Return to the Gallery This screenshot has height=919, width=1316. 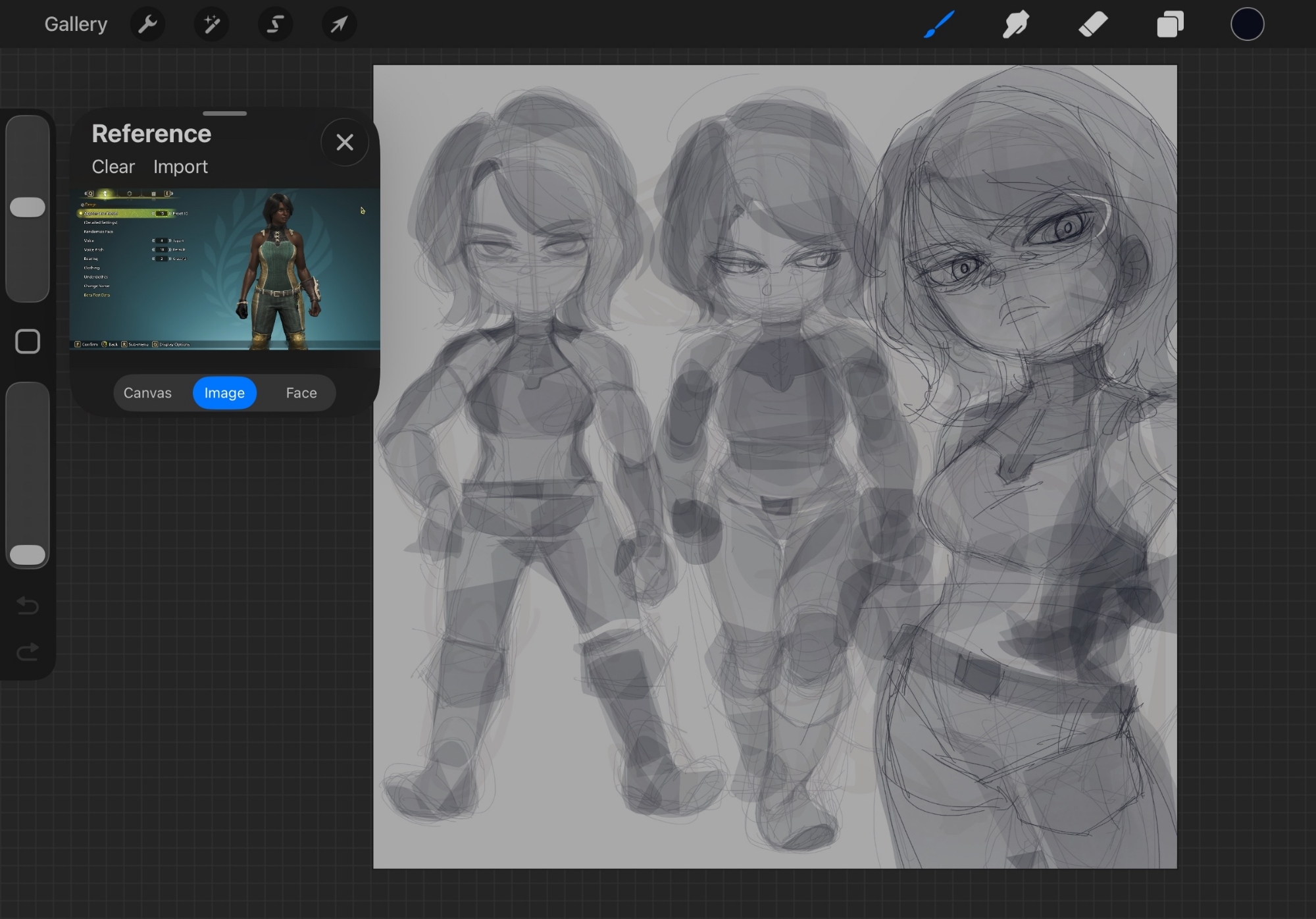pos(76,24)
